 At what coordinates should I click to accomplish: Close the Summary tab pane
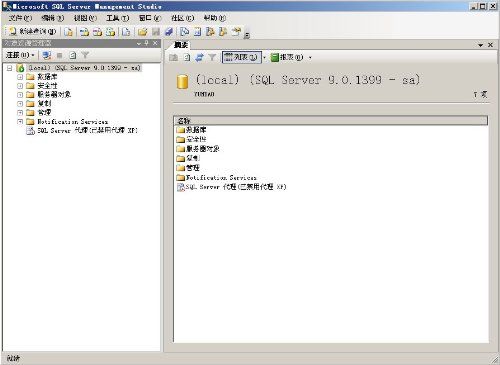(490, 45)
